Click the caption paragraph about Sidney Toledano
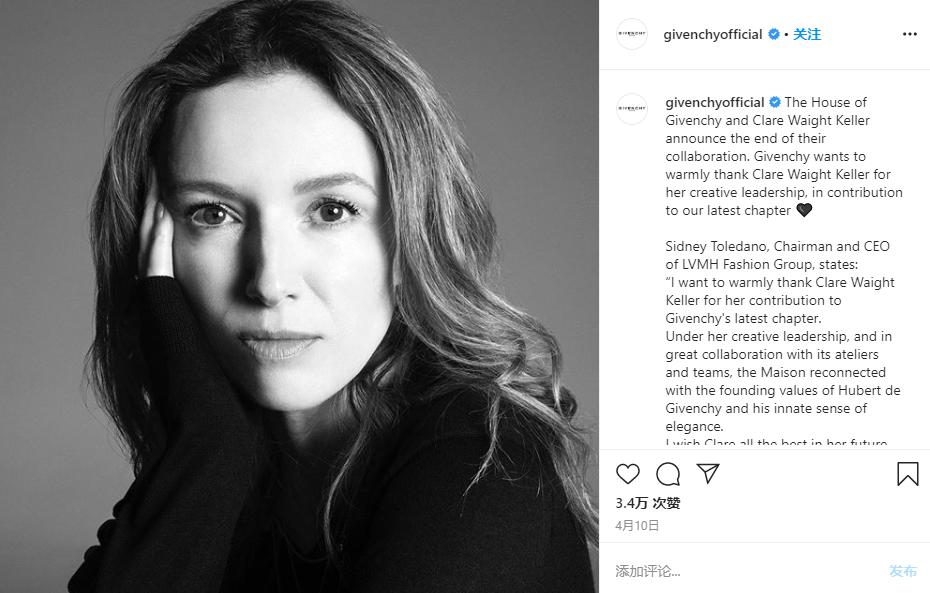Viewport: 930px width, 593px height. pyautogui.click(x=777, y=255)
